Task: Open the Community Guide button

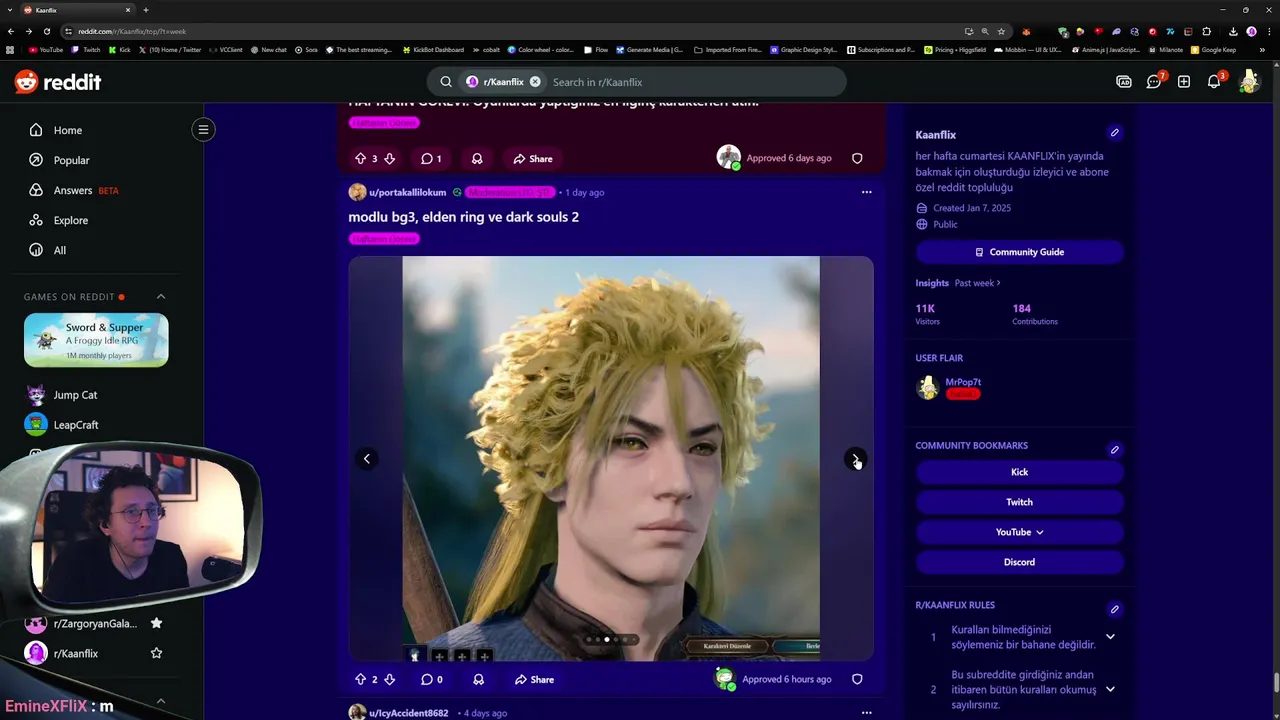Action: coord(1019,252)
